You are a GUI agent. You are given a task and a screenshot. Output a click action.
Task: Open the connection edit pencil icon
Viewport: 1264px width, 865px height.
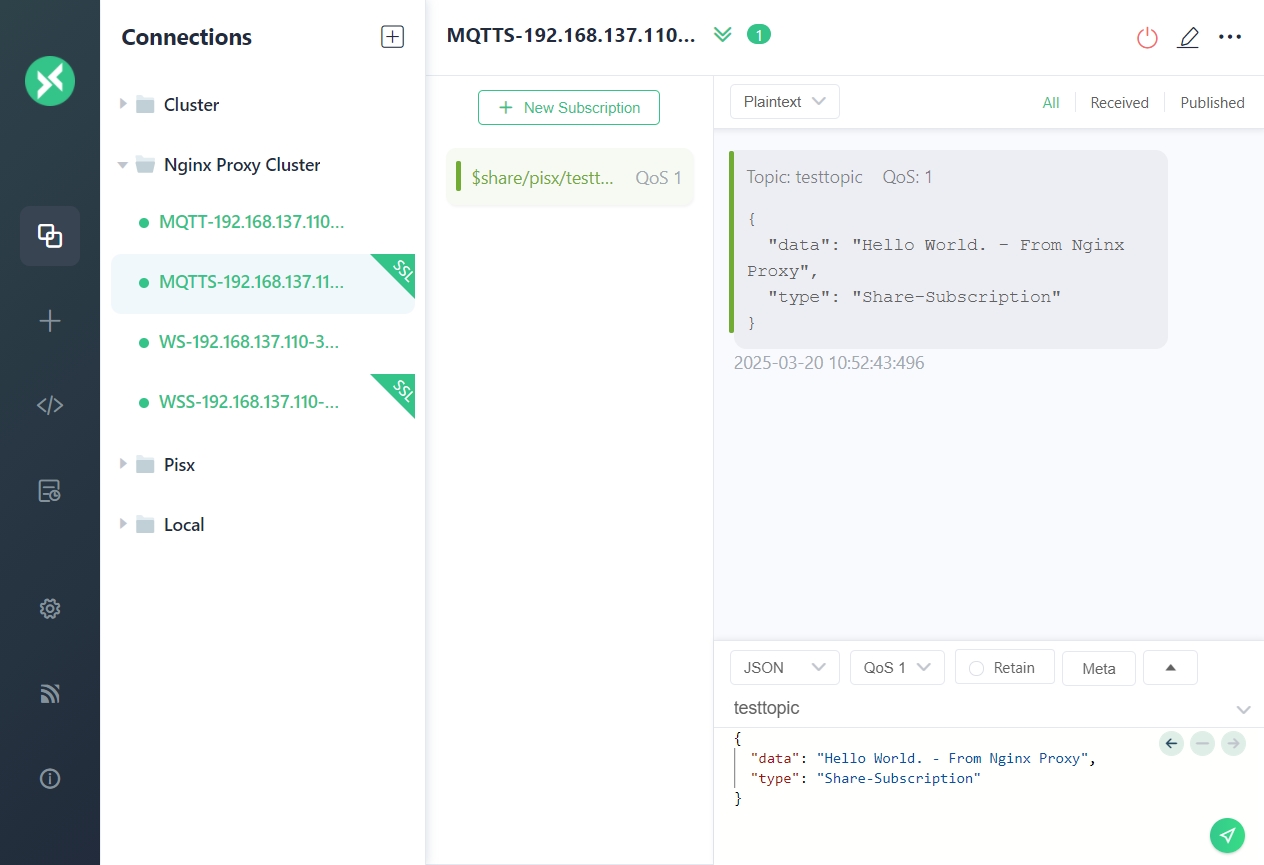point(1188,38)
